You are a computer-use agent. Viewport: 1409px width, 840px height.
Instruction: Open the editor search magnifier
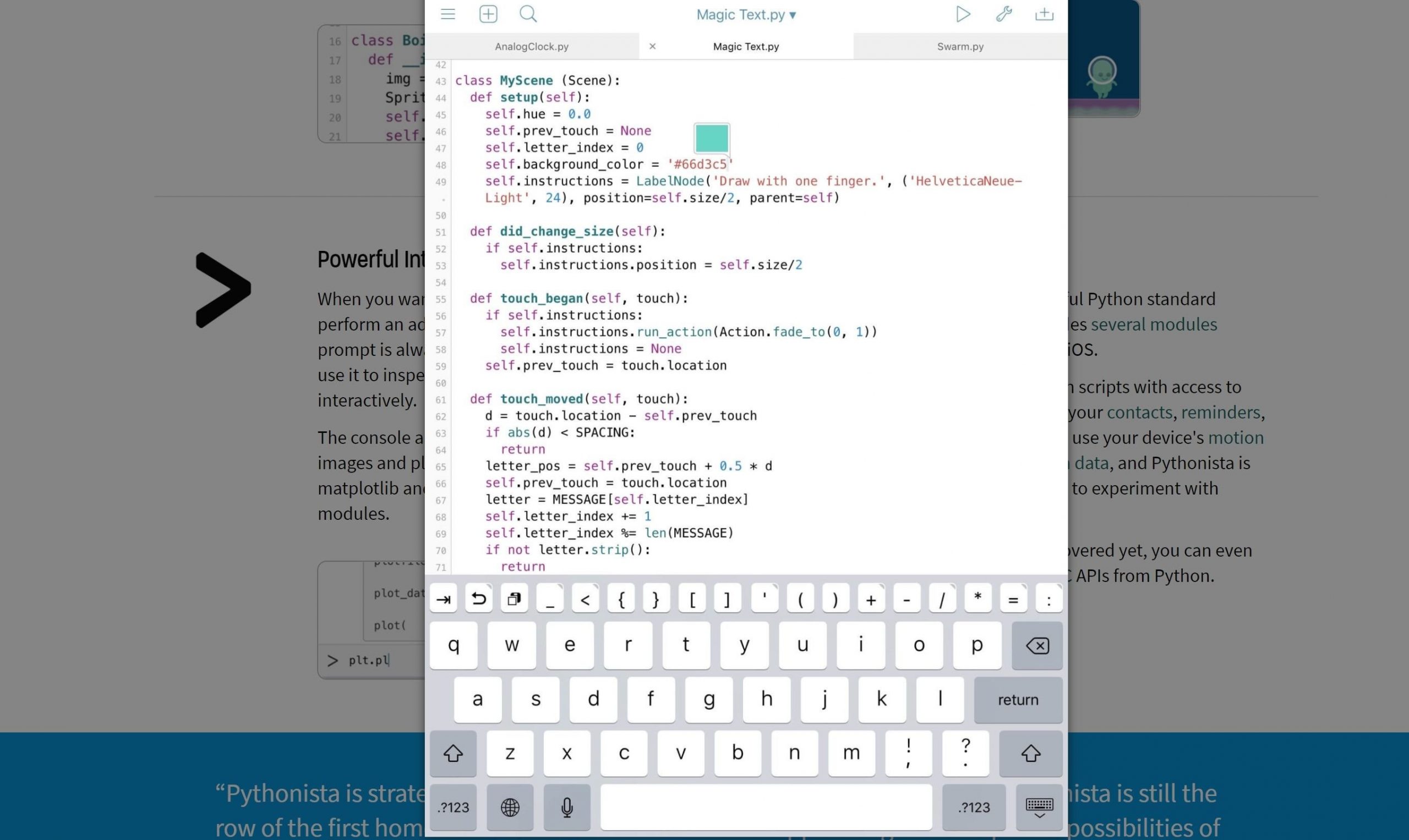[x=528, y=14]
